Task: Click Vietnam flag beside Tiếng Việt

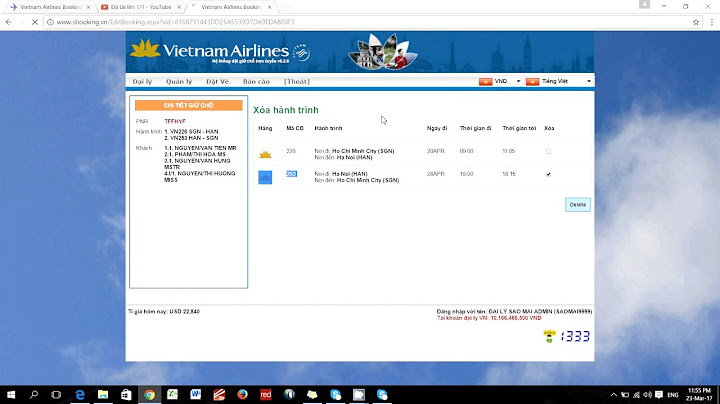Action: coord(532,81)
